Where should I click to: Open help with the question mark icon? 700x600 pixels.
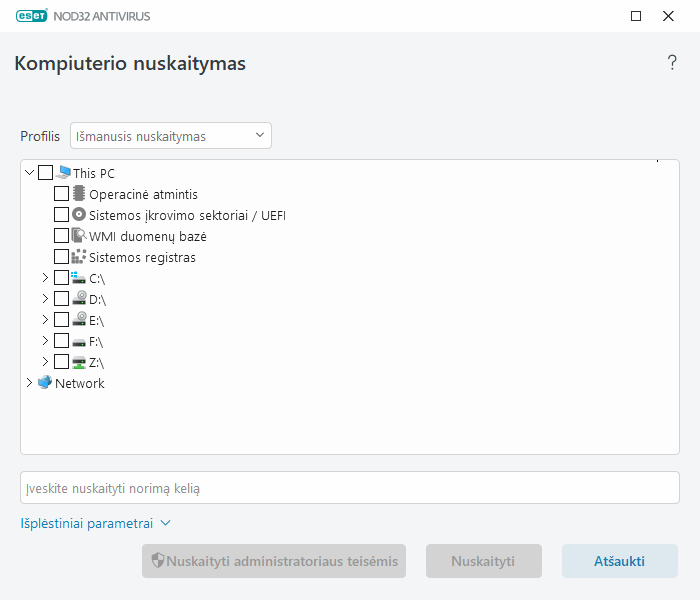[672, 63]
